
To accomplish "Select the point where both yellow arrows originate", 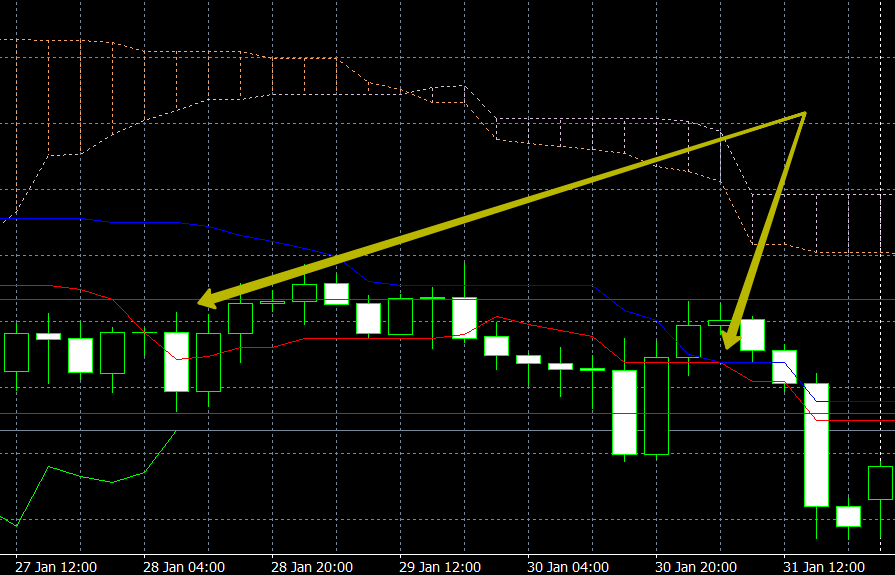I will click(803, 114).
